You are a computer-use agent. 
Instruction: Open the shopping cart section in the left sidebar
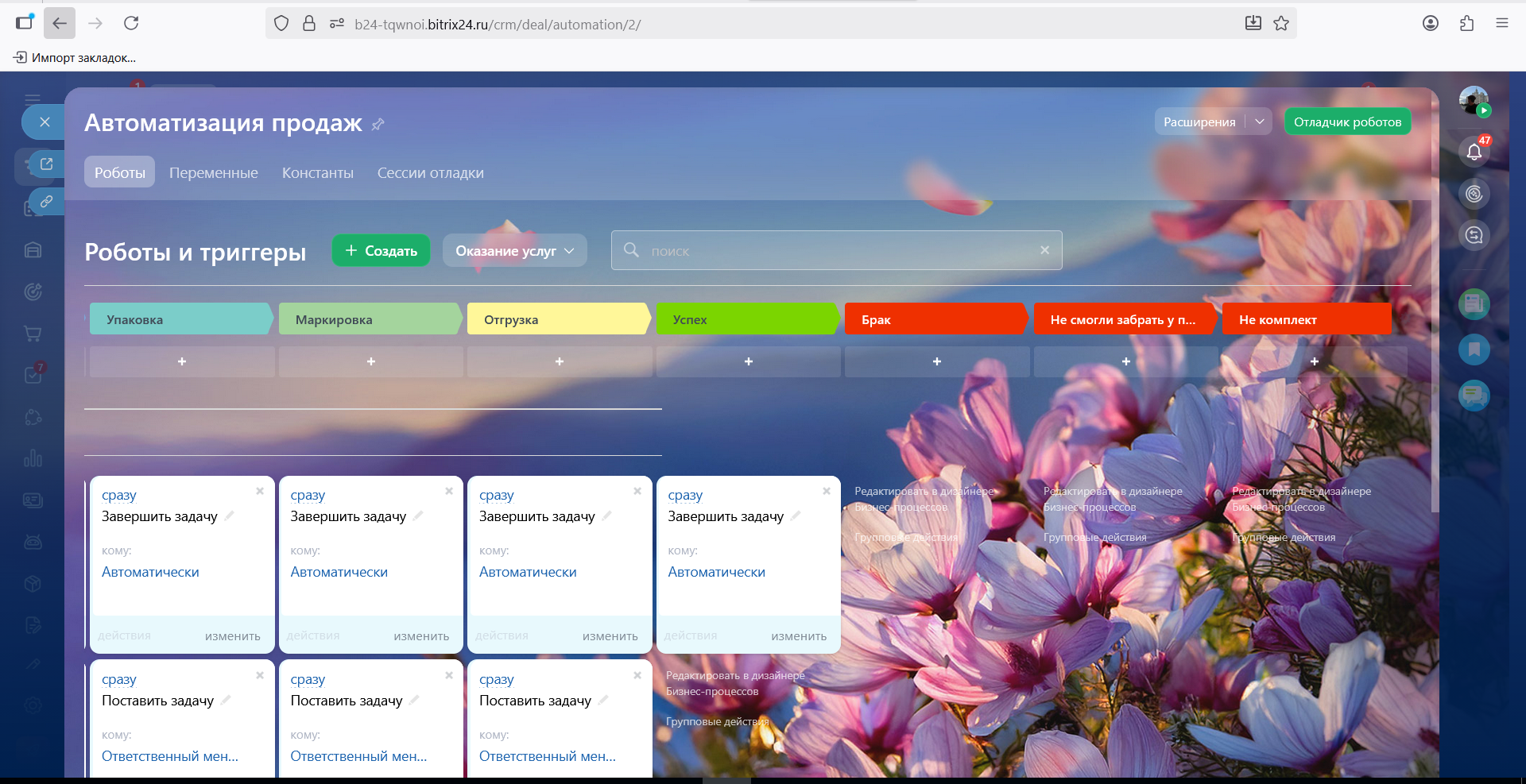pos(33,334)
